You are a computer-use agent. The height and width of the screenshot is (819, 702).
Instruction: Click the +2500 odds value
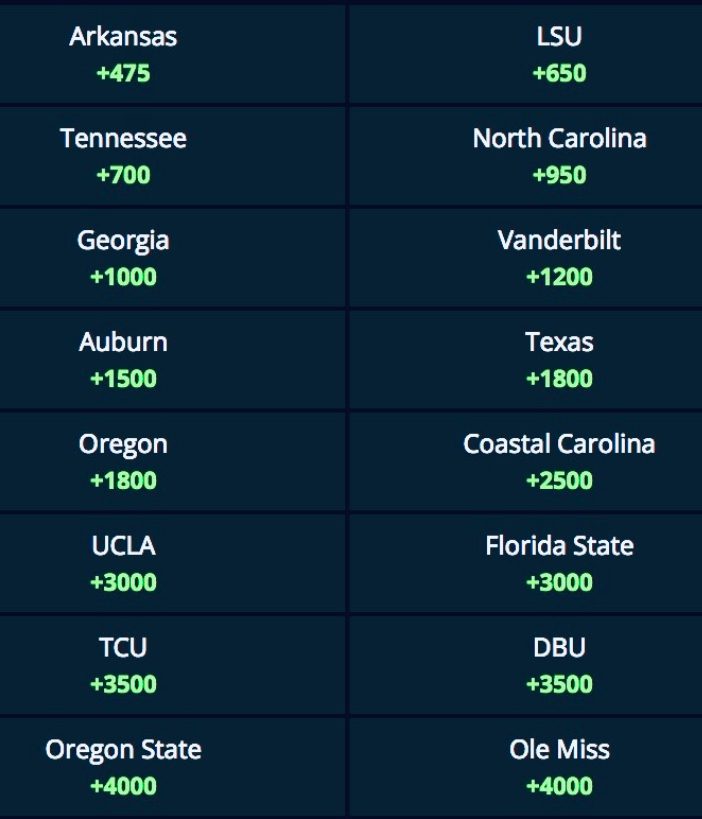[x=559, y=481]
